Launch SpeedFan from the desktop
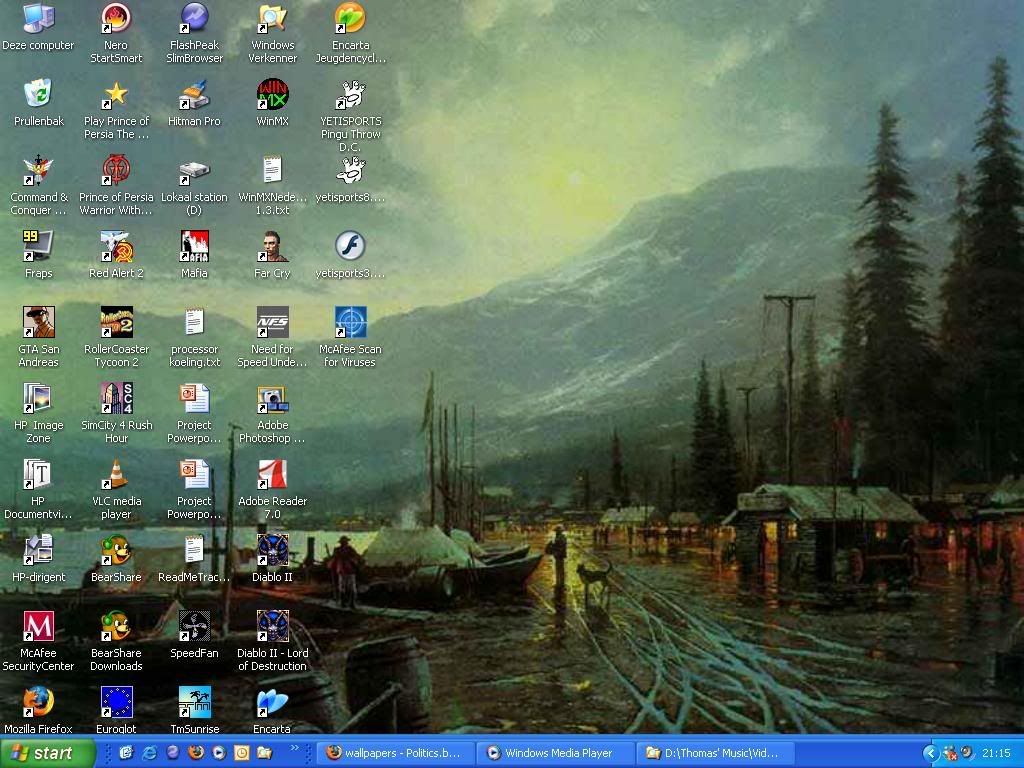Image resolution: width=1024 pixels, height=768 pixels. [x=194, y=626]
